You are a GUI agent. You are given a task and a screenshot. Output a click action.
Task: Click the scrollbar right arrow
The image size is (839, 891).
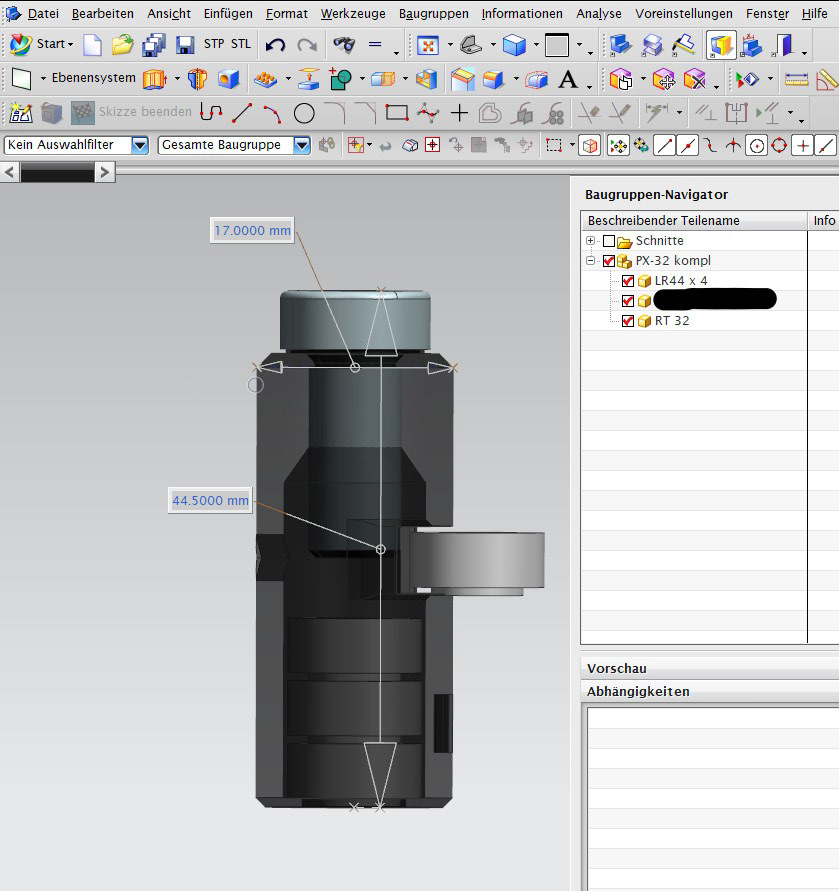pos(105,172)
